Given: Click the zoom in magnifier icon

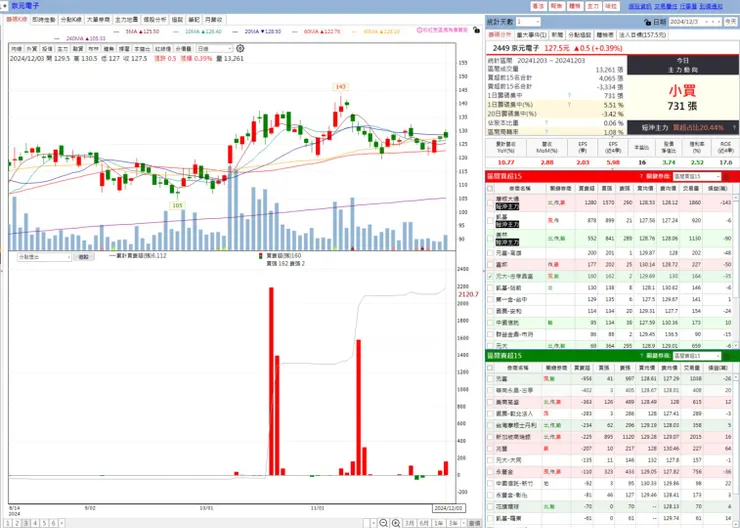Looking at the screenshot, I should [396, 523].
